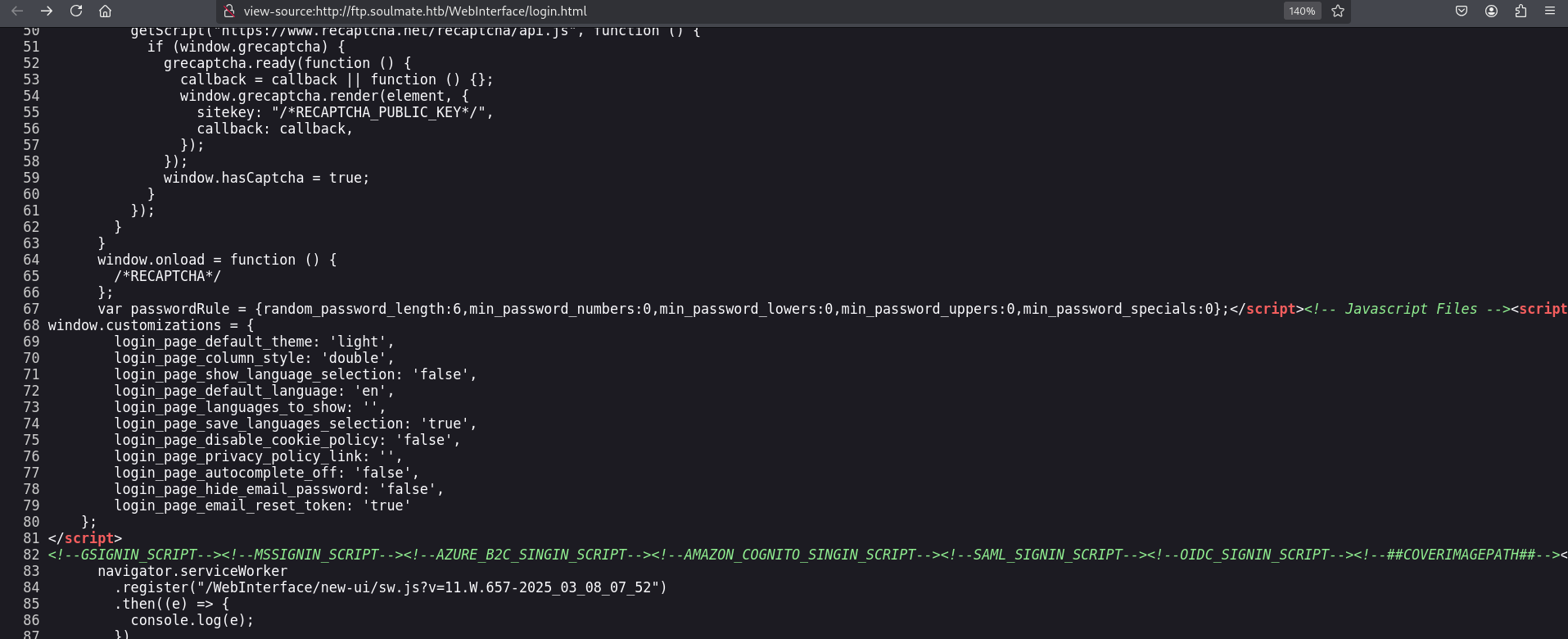Select the 'console.log(e);' line
1568x639 pixels.
coord(192,620)
